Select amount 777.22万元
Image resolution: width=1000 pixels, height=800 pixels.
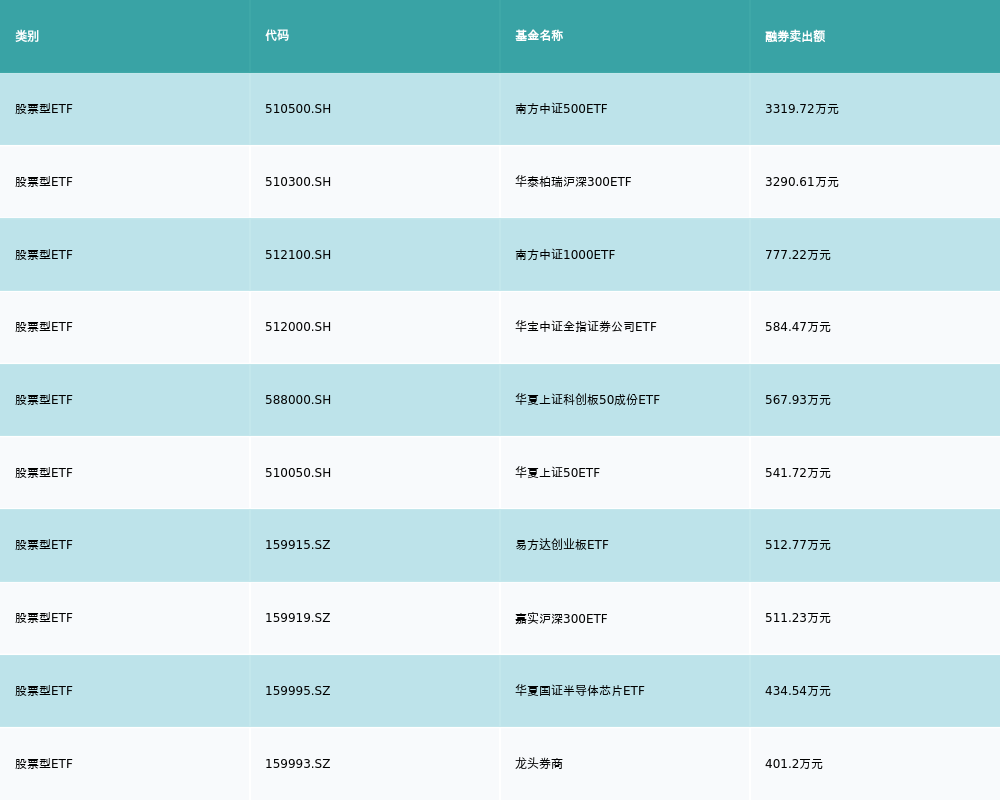[798, 255]
